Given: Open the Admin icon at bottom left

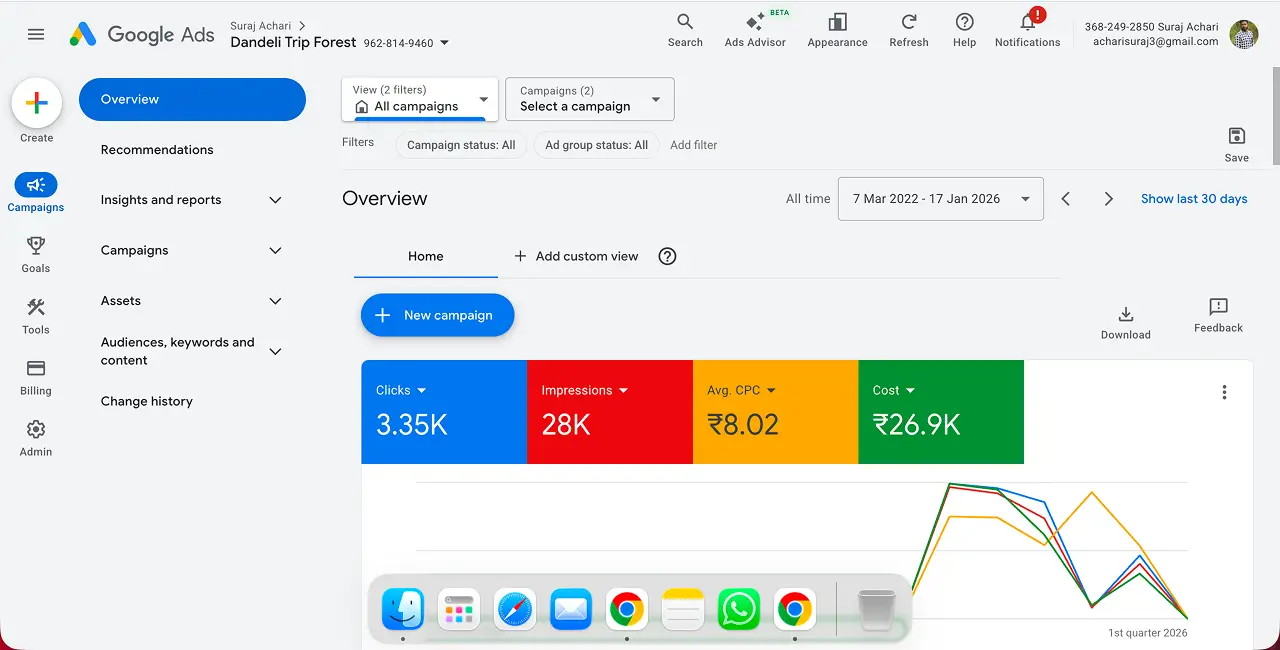Looking at the screenshot, I should tap(35, 437).
